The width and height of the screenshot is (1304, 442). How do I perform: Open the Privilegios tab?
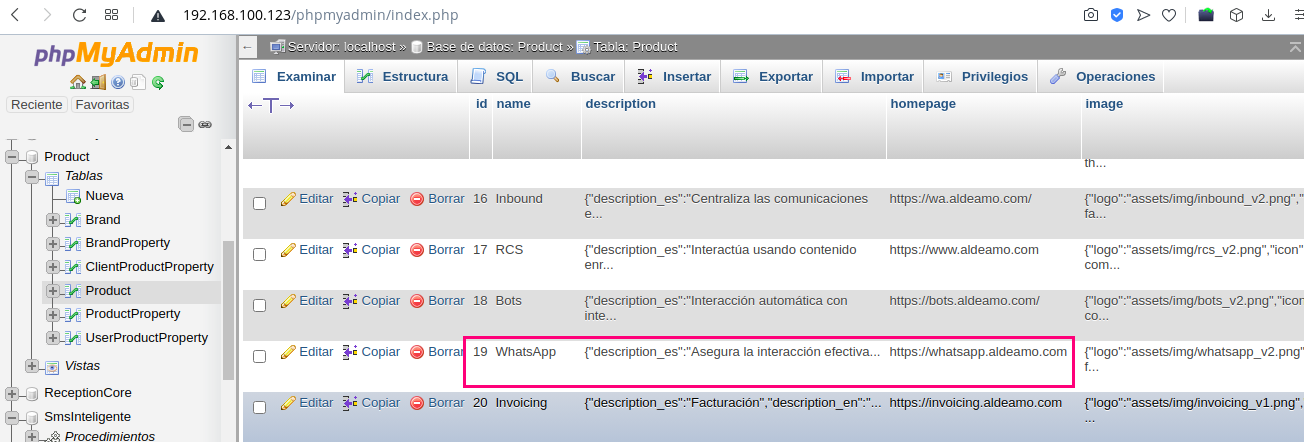982,76
